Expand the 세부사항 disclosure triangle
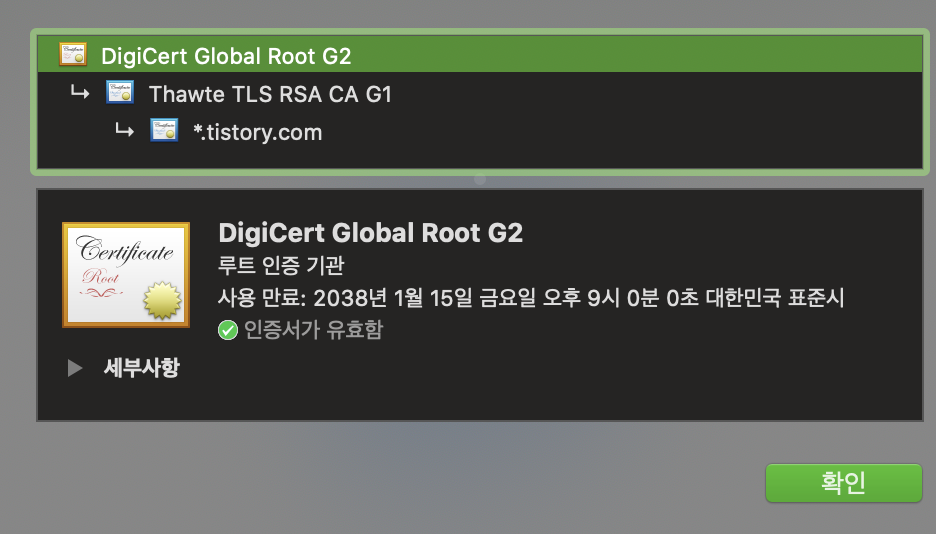The height and width of the screenshot is (534, 936). coord(75,368)
